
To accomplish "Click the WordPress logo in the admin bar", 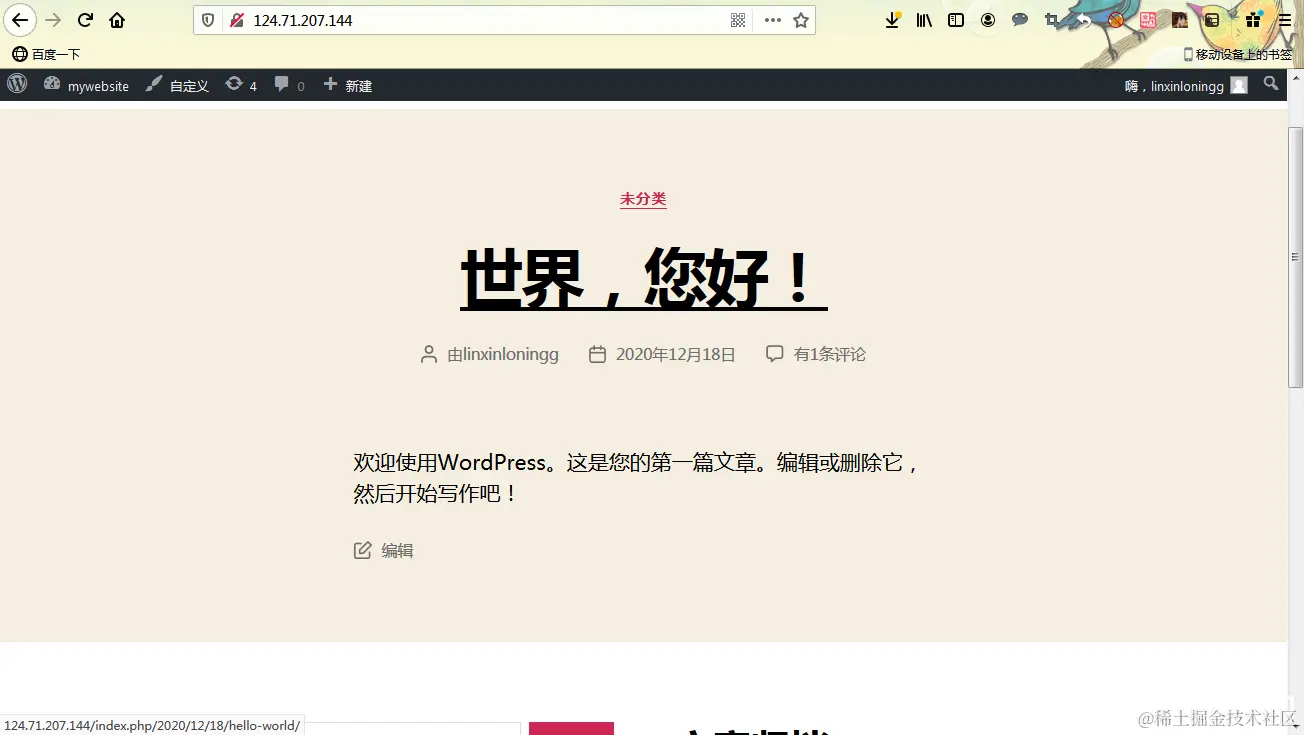I will coord(16,85).
